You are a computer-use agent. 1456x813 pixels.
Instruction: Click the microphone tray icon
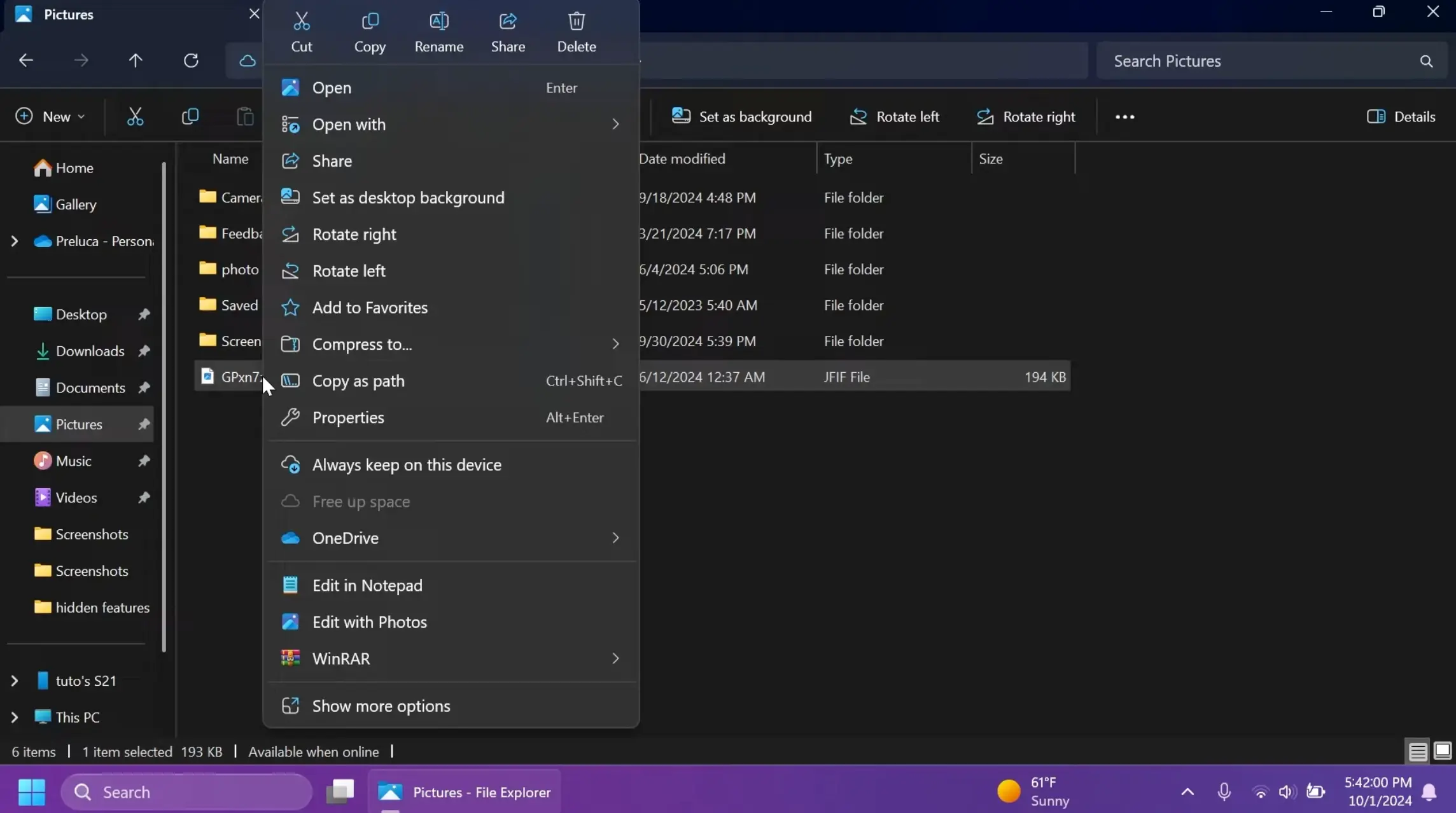[x=1224, y=792]
